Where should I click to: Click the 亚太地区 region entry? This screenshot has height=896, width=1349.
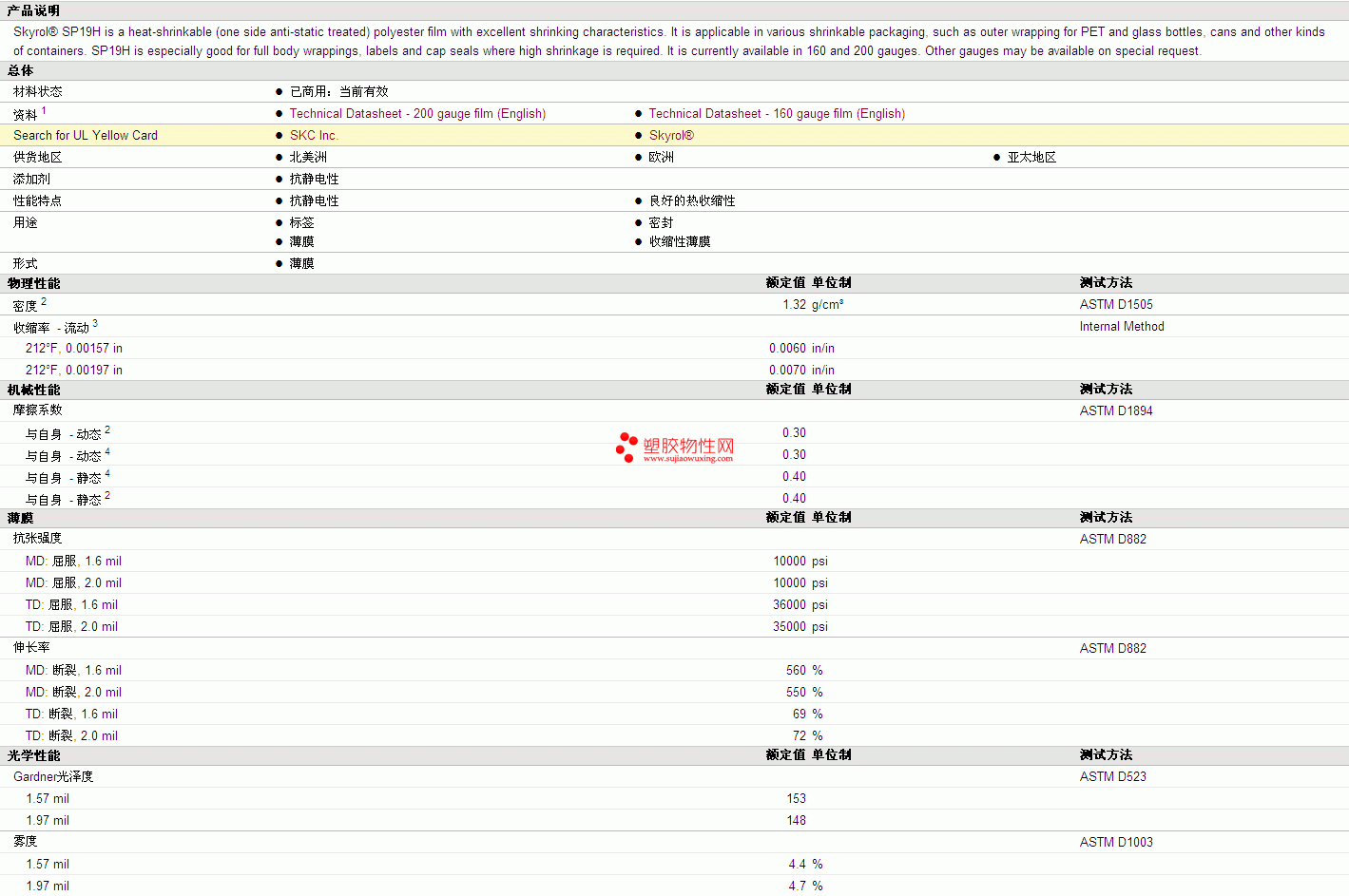[1032, 157]
